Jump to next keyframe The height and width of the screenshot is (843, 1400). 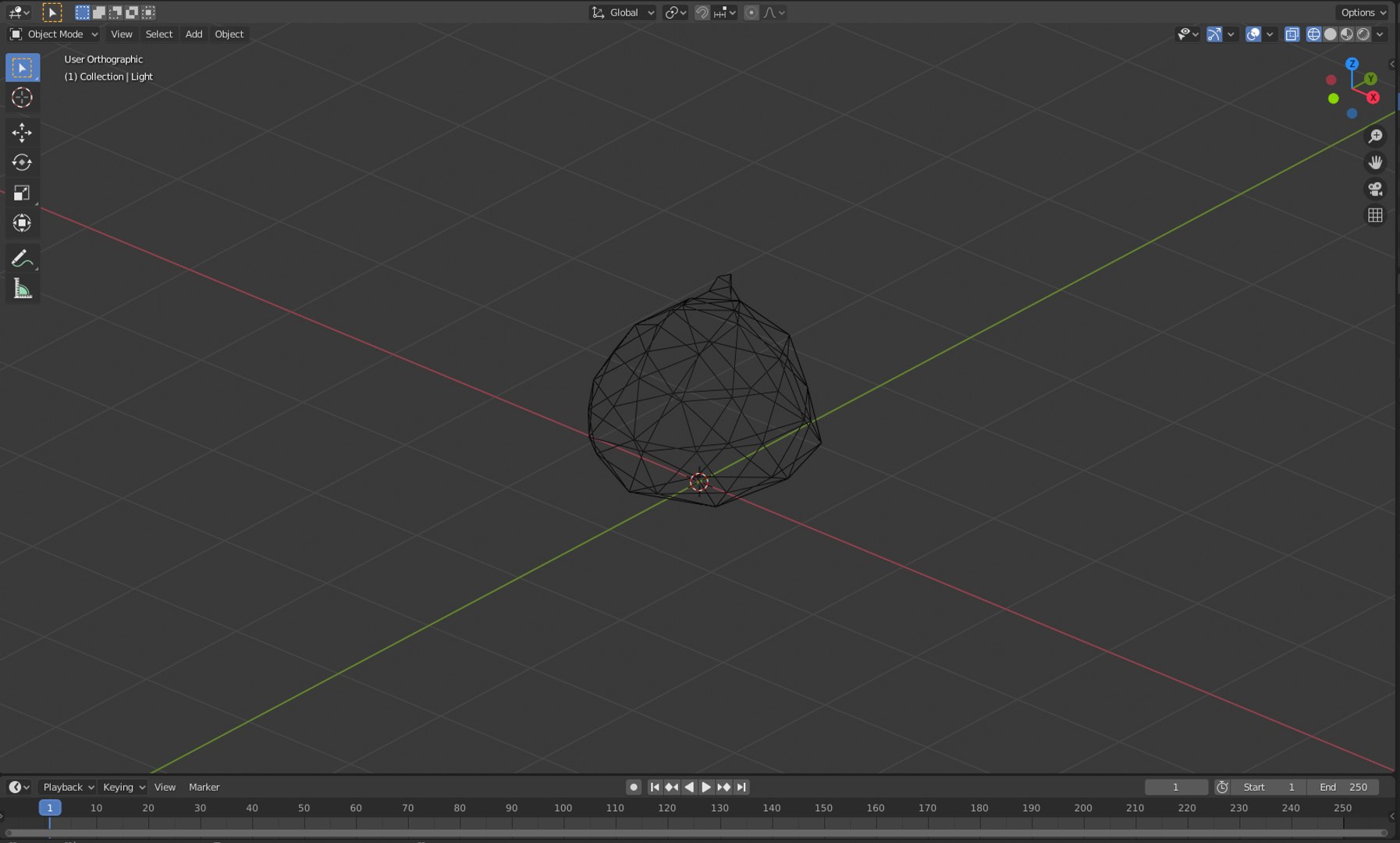724,787
